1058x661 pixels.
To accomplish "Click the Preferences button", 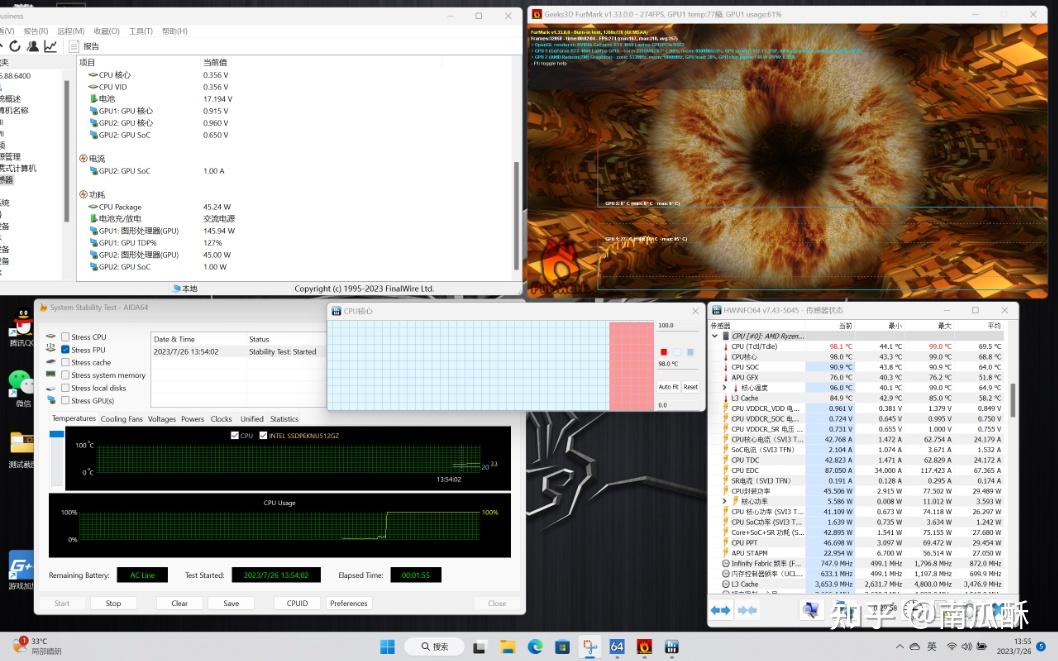I will (349, 603).
